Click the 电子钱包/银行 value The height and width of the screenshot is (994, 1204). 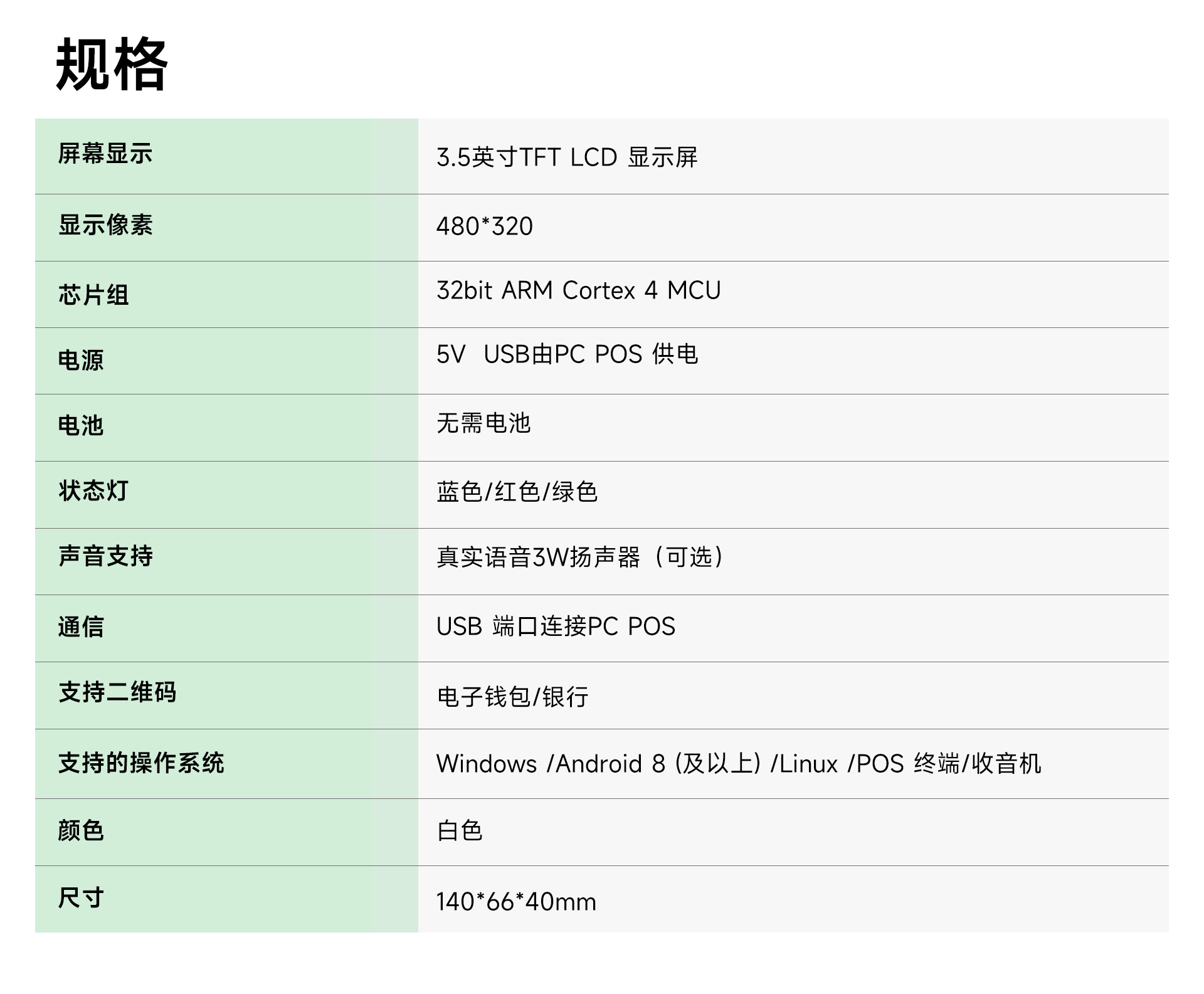tap(513, 697)
